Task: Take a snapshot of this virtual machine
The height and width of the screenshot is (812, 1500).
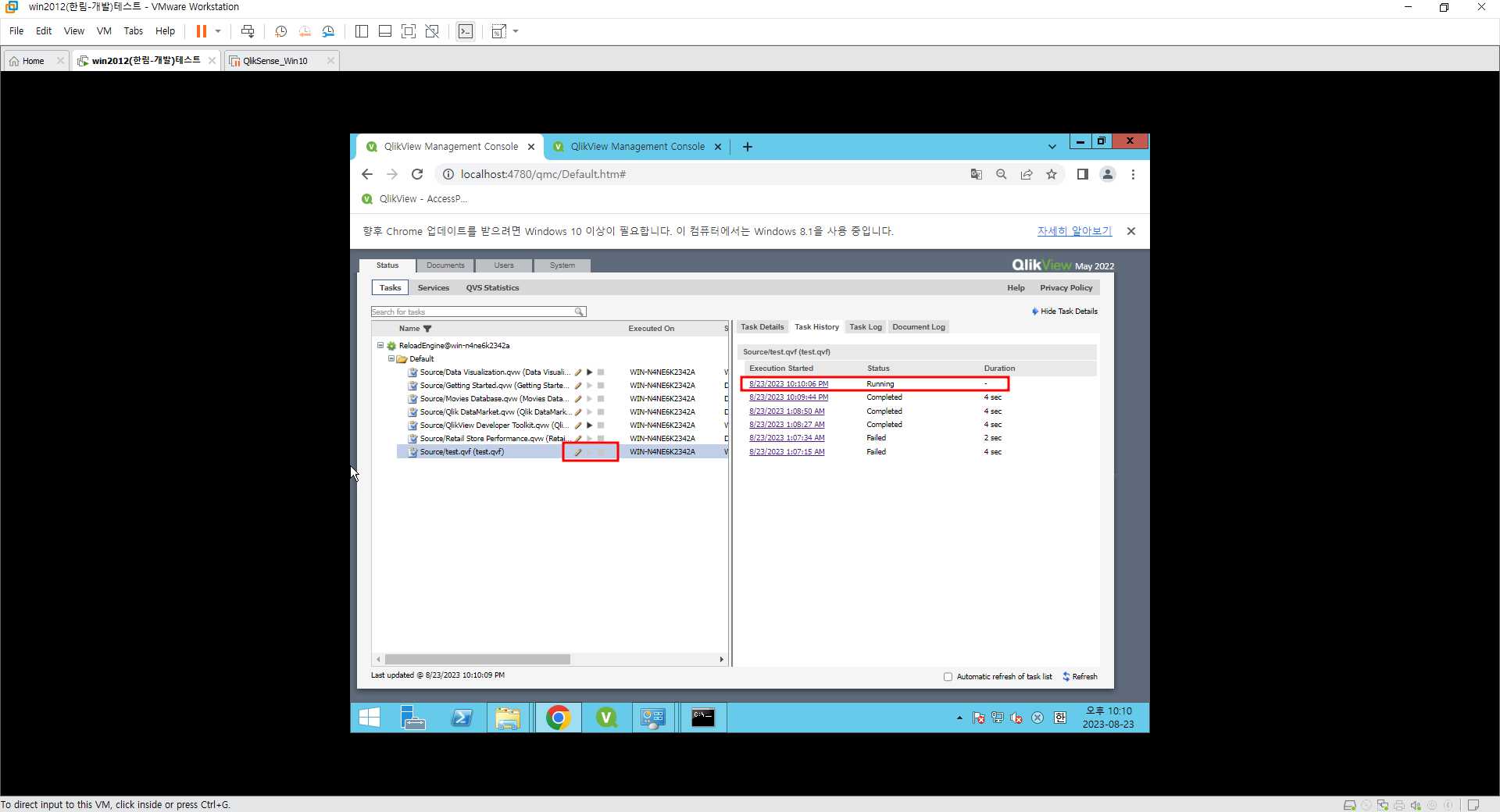Action: tap(280, 31)
